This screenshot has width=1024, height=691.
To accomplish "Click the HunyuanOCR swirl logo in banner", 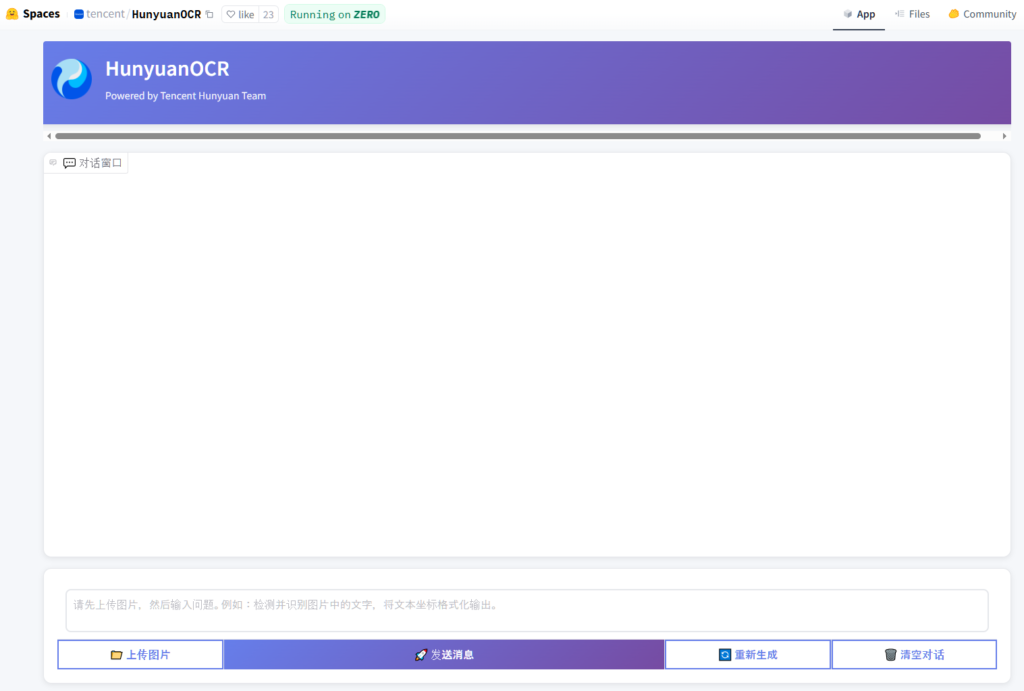I will click(72, 79).
